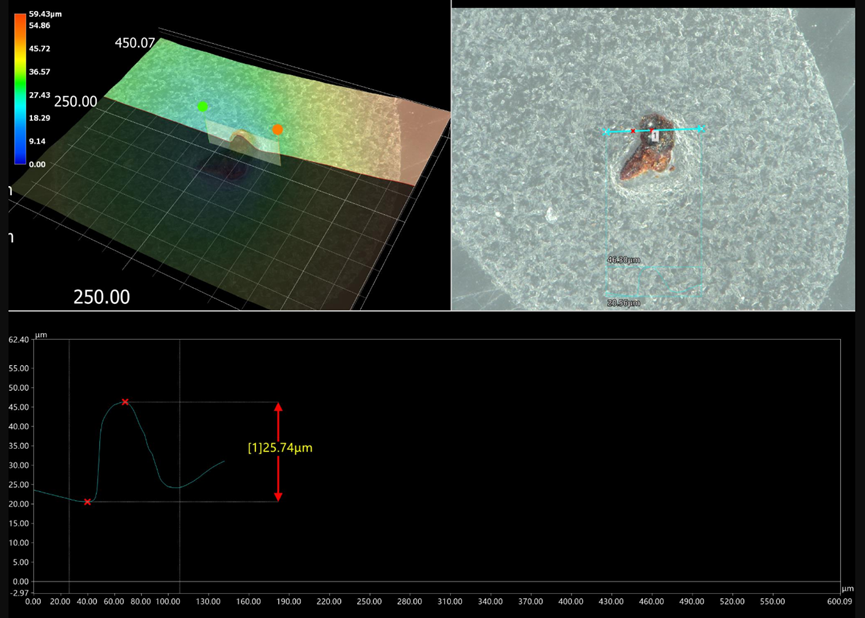The height and width of the screenshot is (618, 865).
Task: Click the 100.00 tick on the X axis
Action: pos(168,601)
